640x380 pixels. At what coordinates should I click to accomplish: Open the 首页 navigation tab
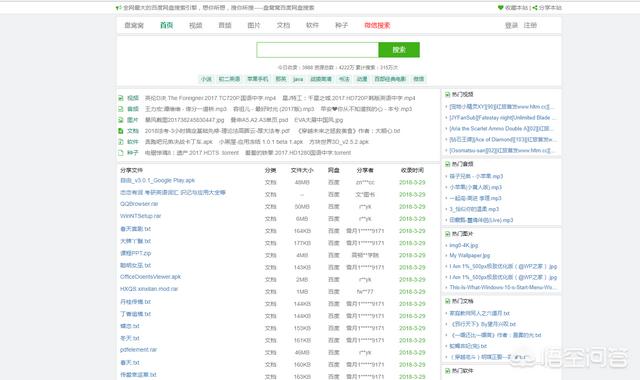click(167, 25)
